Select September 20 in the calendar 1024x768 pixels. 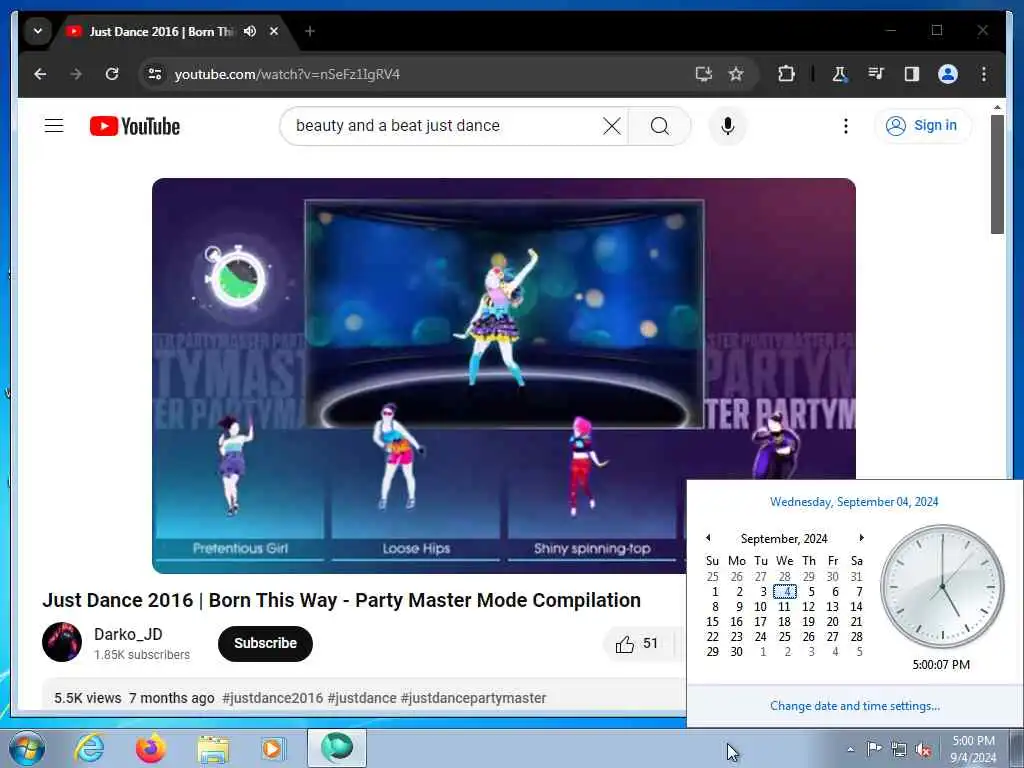tap(833, 622)
